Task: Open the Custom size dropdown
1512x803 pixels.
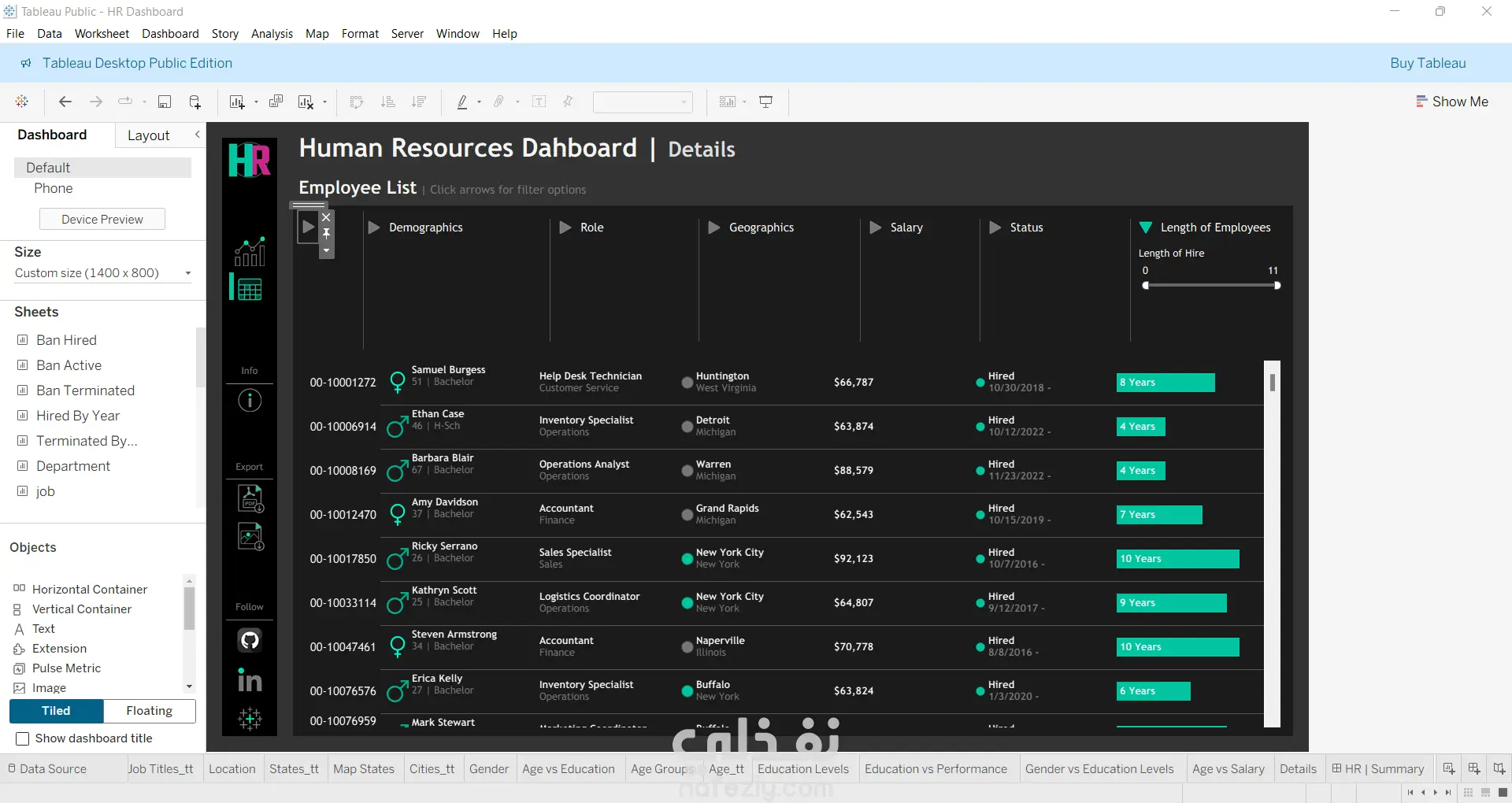Action: (x=102, y=273)
